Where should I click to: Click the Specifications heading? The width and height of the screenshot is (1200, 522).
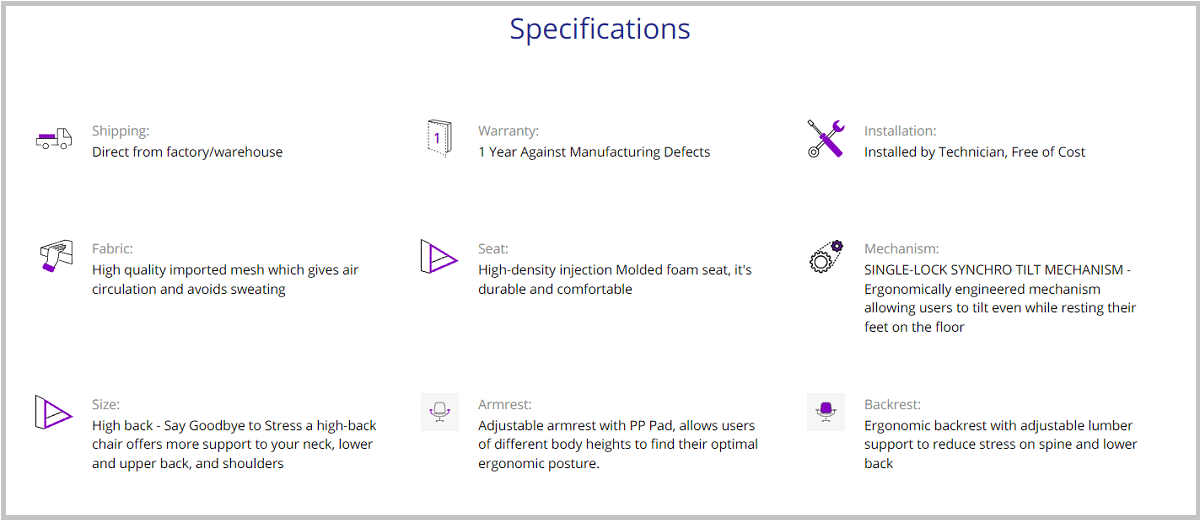coord(600,28)
